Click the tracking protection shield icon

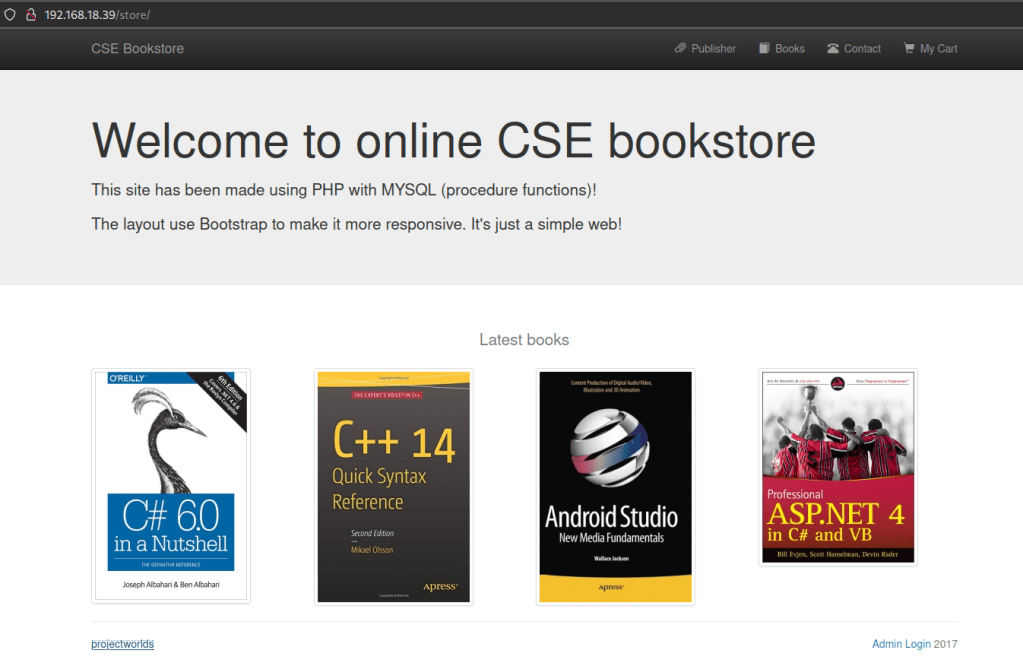(x=10, y=15)
